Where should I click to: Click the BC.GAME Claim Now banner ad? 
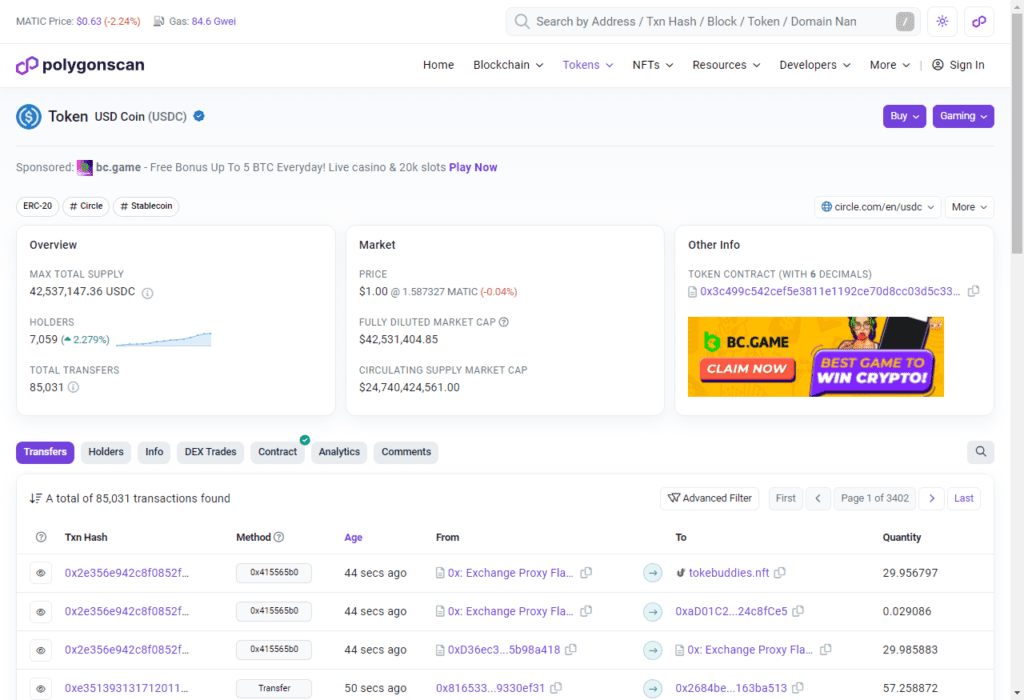pos(816,357)
